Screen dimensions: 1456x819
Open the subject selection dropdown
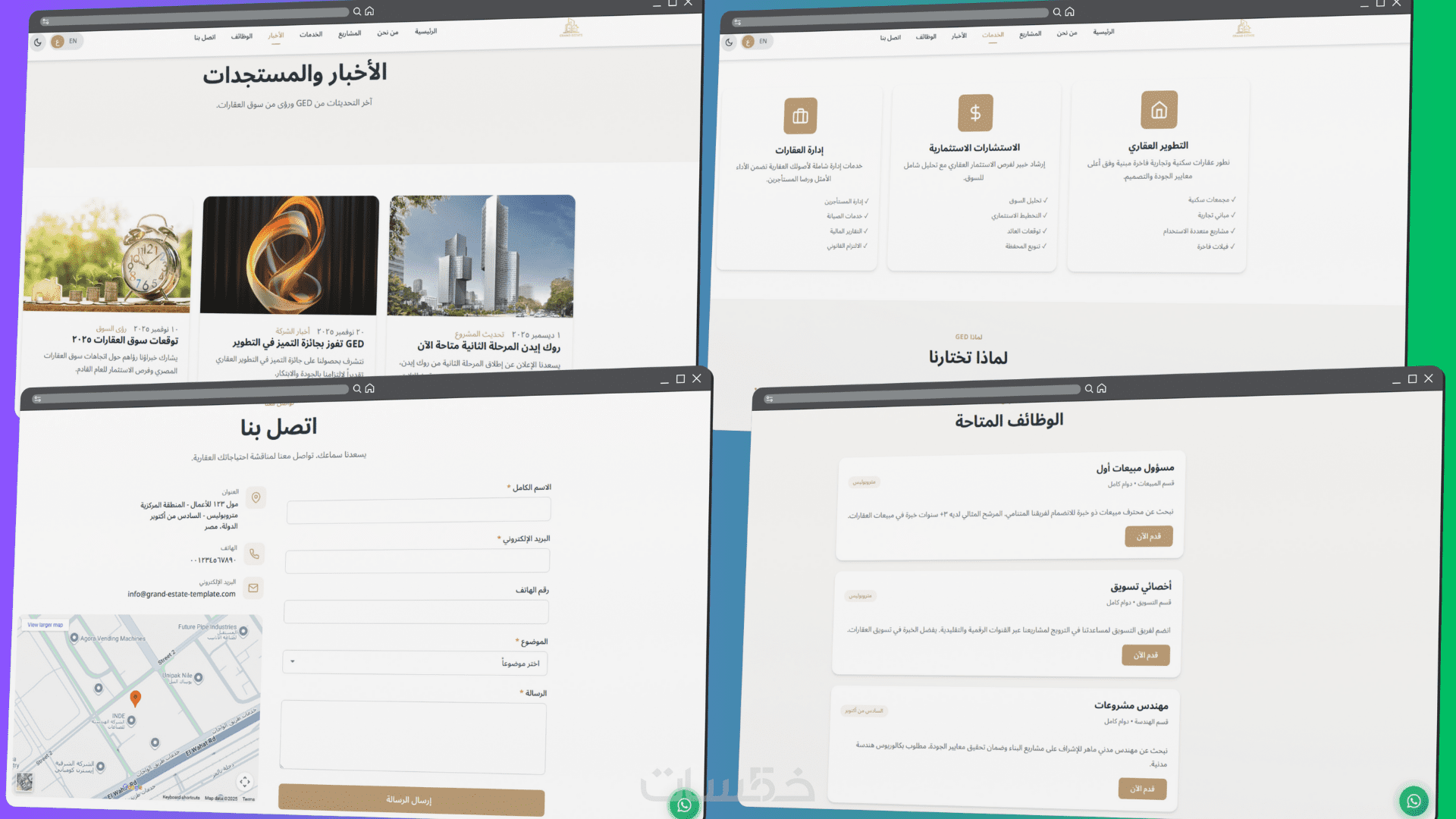[415, 663]
